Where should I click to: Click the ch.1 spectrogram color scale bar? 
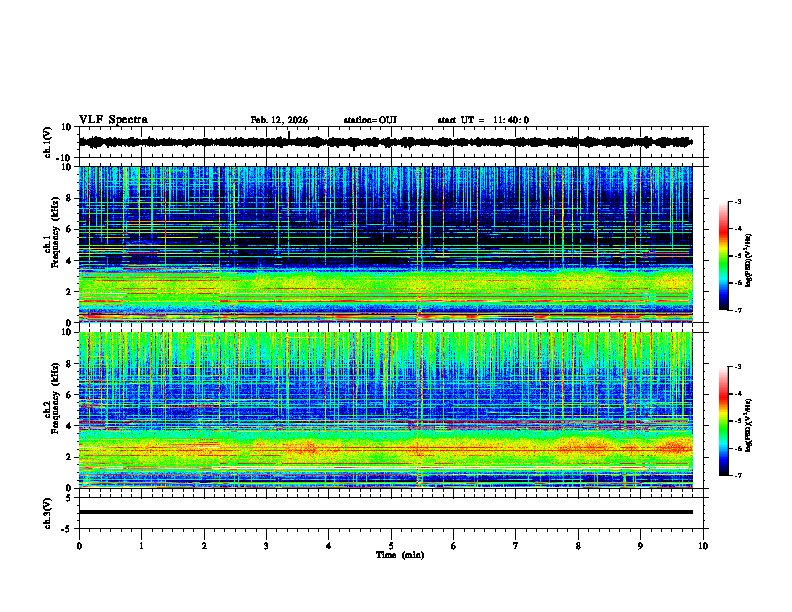click(724, 256)
